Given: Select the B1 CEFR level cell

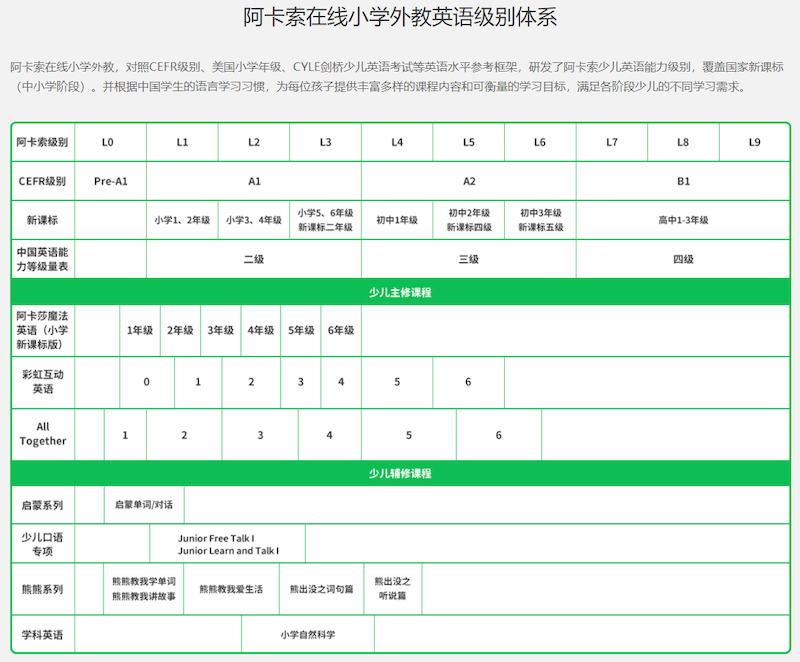Looking at the screenshot, I should coord(684,181).
